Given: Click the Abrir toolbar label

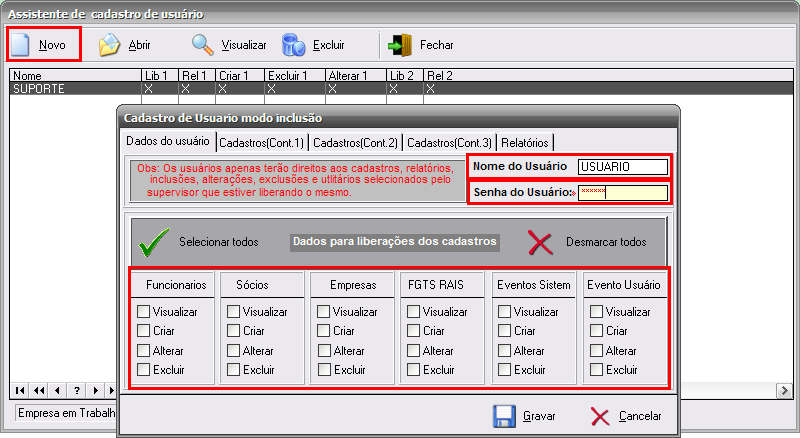Looking at the screenshot, I should pyautogui.click(x=139, y=45).
